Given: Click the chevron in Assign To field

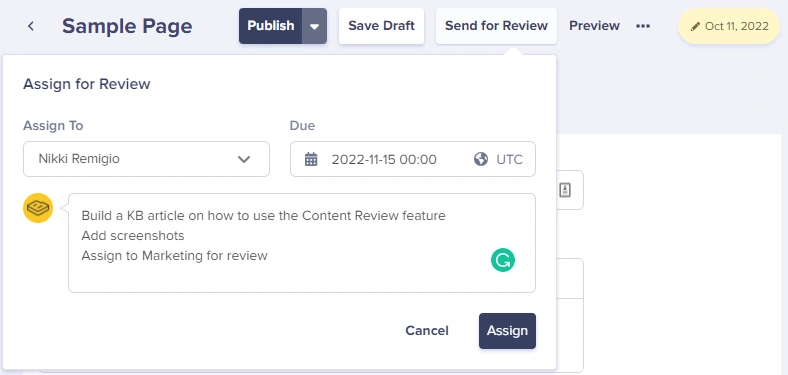Looking at the screenshot, I should coord(244,159).
